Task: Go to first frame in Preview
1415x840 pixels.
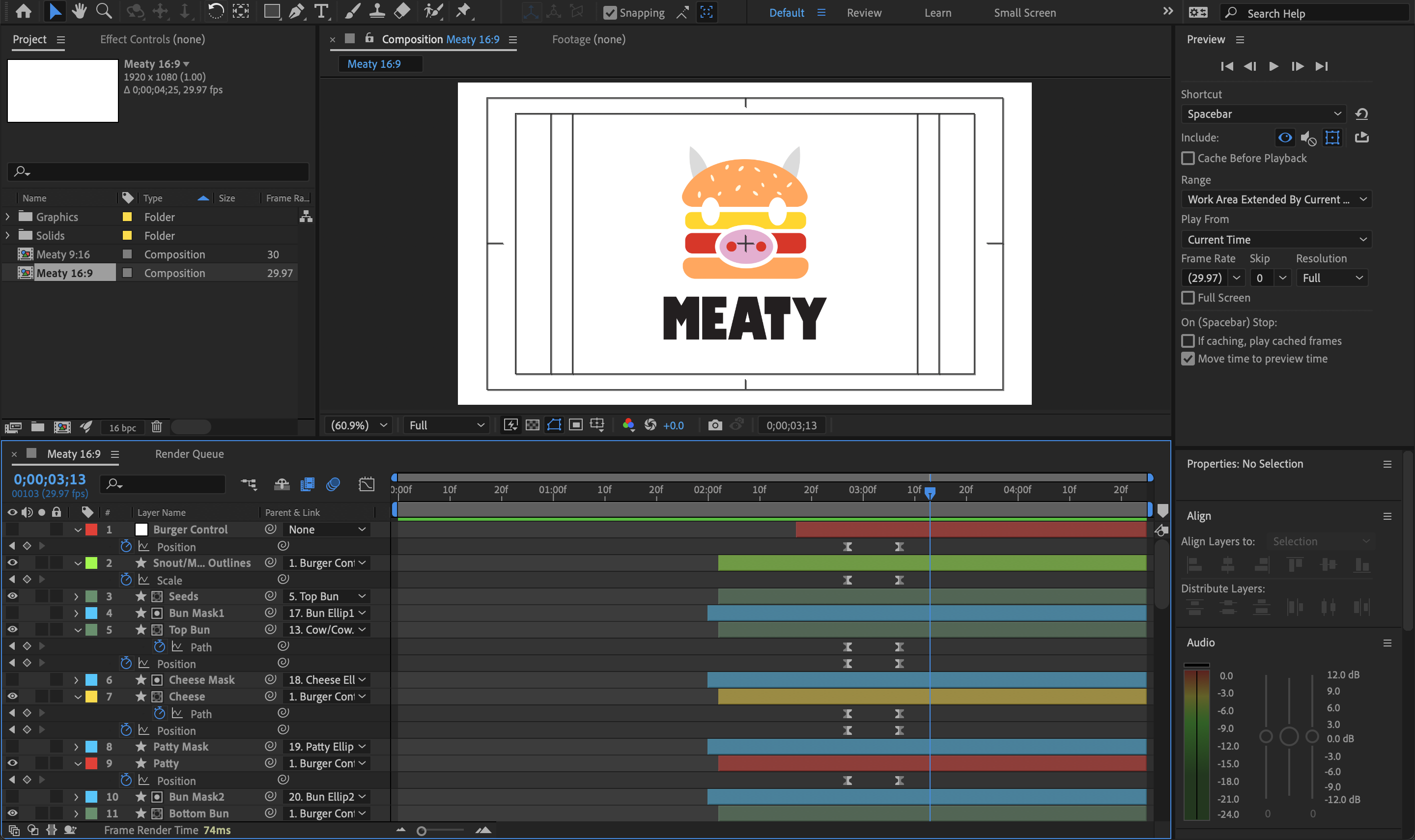Action: pos(1226,66)
